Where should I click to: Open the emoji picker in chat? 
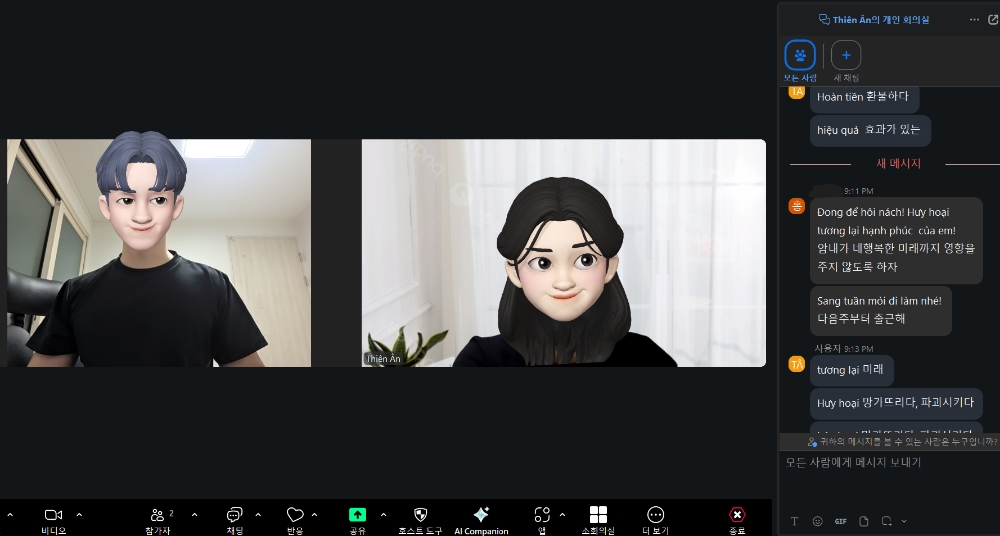tap(818, 521)
